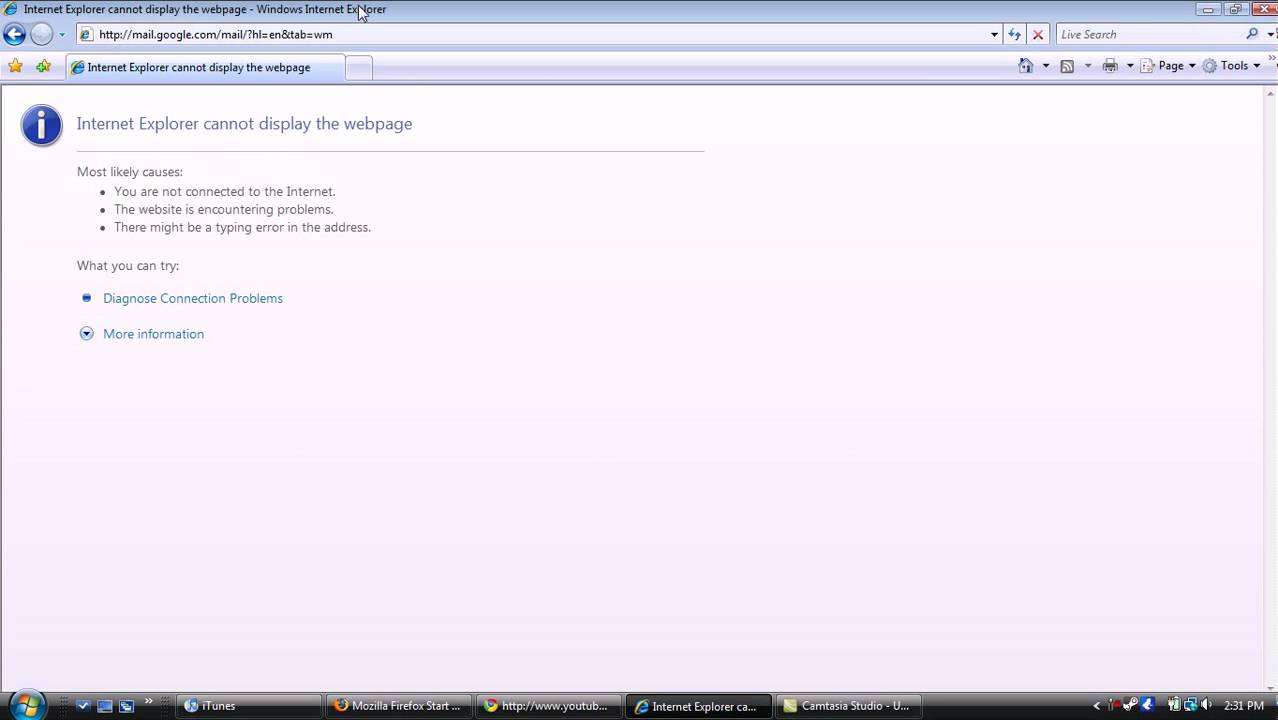Click the Back navigation arrow
Screen dimensions: 1278x720
(x=14, y=34)
